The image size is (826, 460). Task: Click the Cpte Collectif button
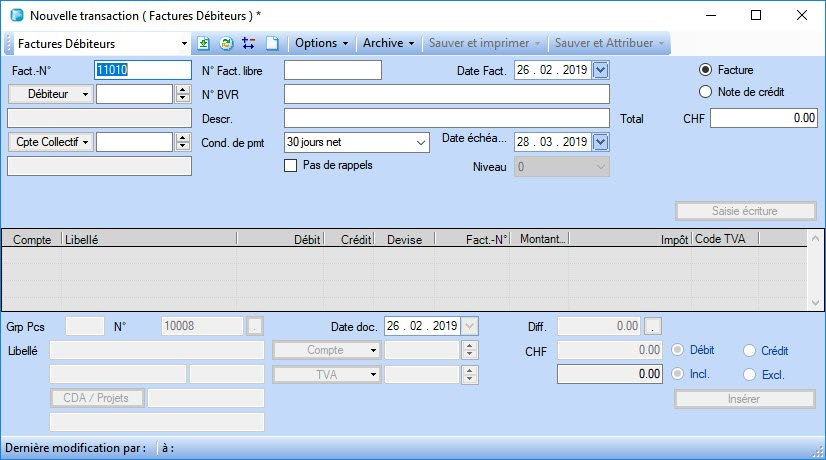point(50,142)
